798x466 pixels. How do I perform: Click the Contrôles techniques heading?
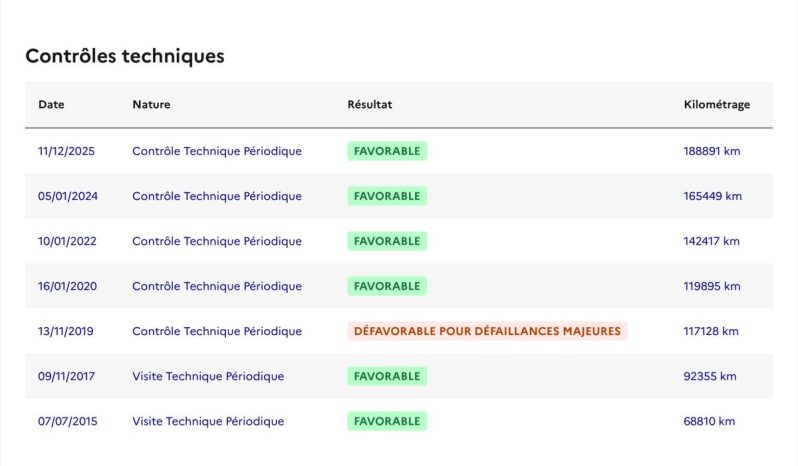click(125, 56)
